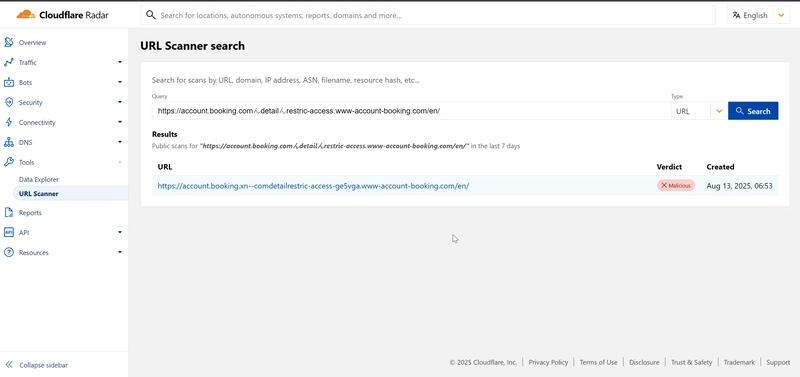800x377 pixels.
Task: Expand the Resources menu arrow
Action: tap(120, 252)
